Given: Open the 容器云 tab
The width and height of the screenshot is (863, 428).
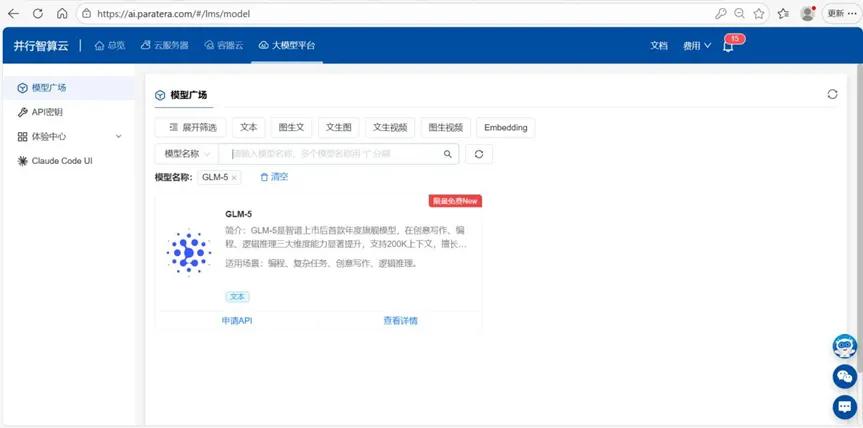Looking at the screenshot, I should coord(223,46).
